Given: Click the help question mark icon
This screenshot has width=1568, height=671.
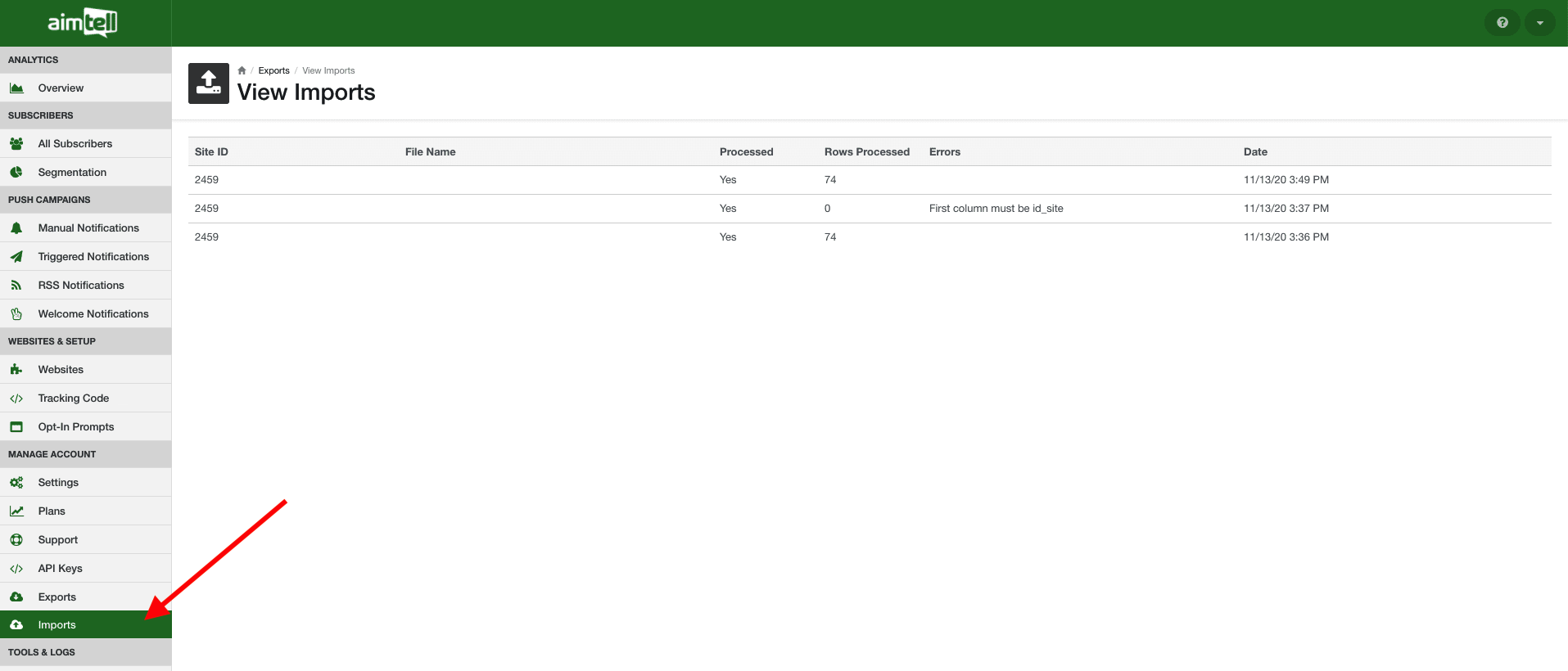Looking at the screenshot, I should (x=1502, y=23).
